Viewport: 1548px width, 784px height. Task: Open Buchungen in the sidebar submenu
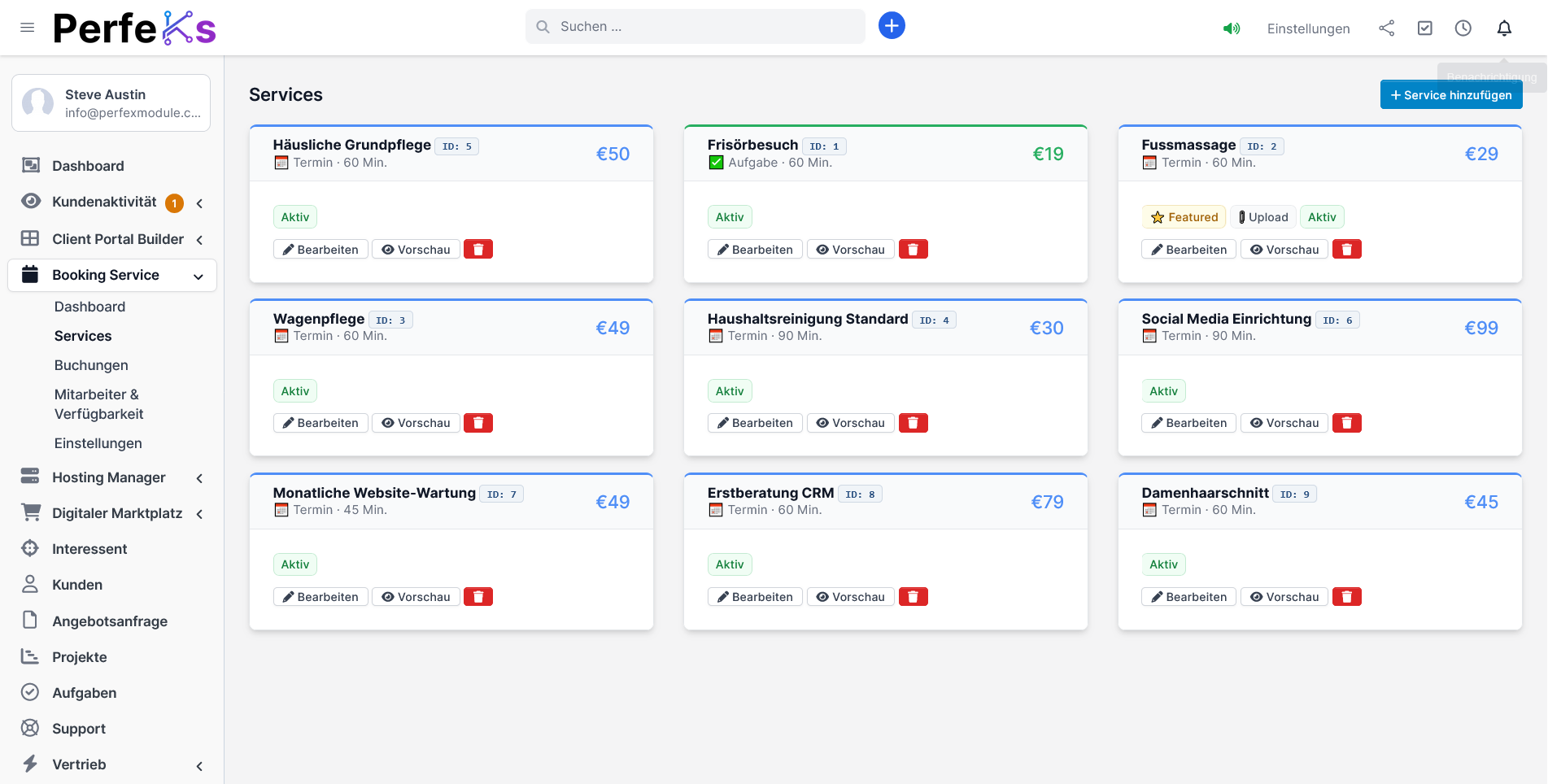pos(91,365)
